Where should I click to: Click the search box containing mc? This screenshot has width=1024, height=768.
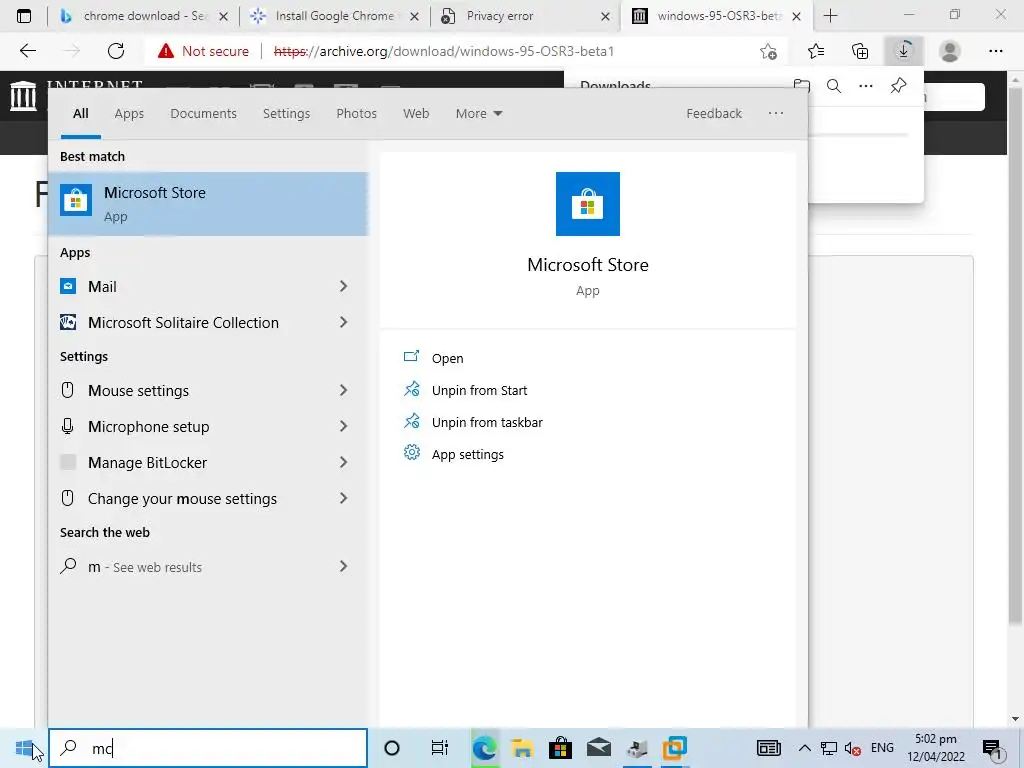[x=208, y=748]
